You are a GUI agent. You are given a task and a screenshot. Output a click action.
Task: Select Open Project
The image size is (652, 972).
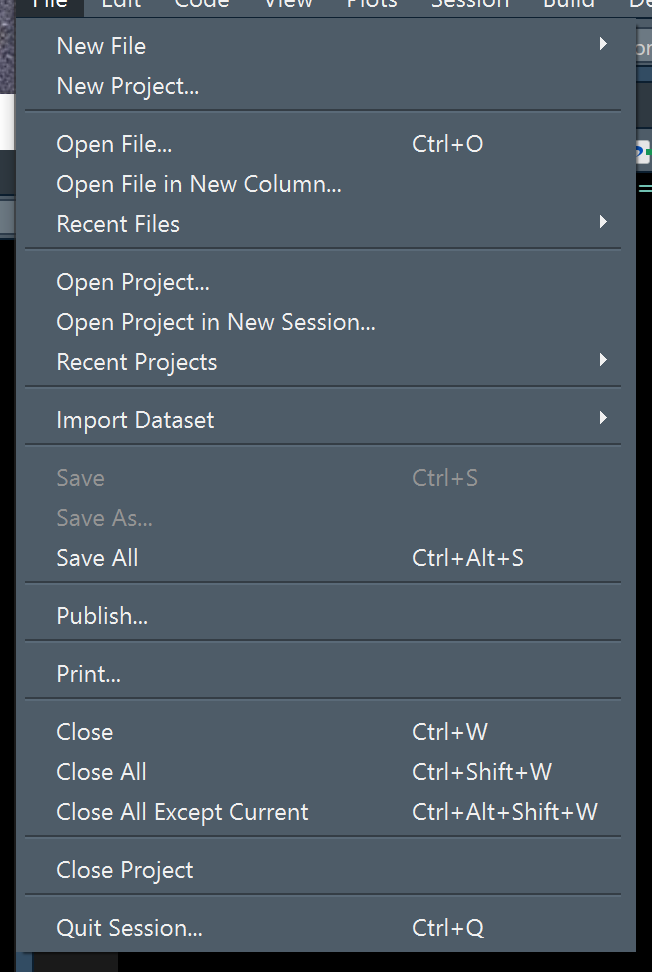[x=132, y=282]
